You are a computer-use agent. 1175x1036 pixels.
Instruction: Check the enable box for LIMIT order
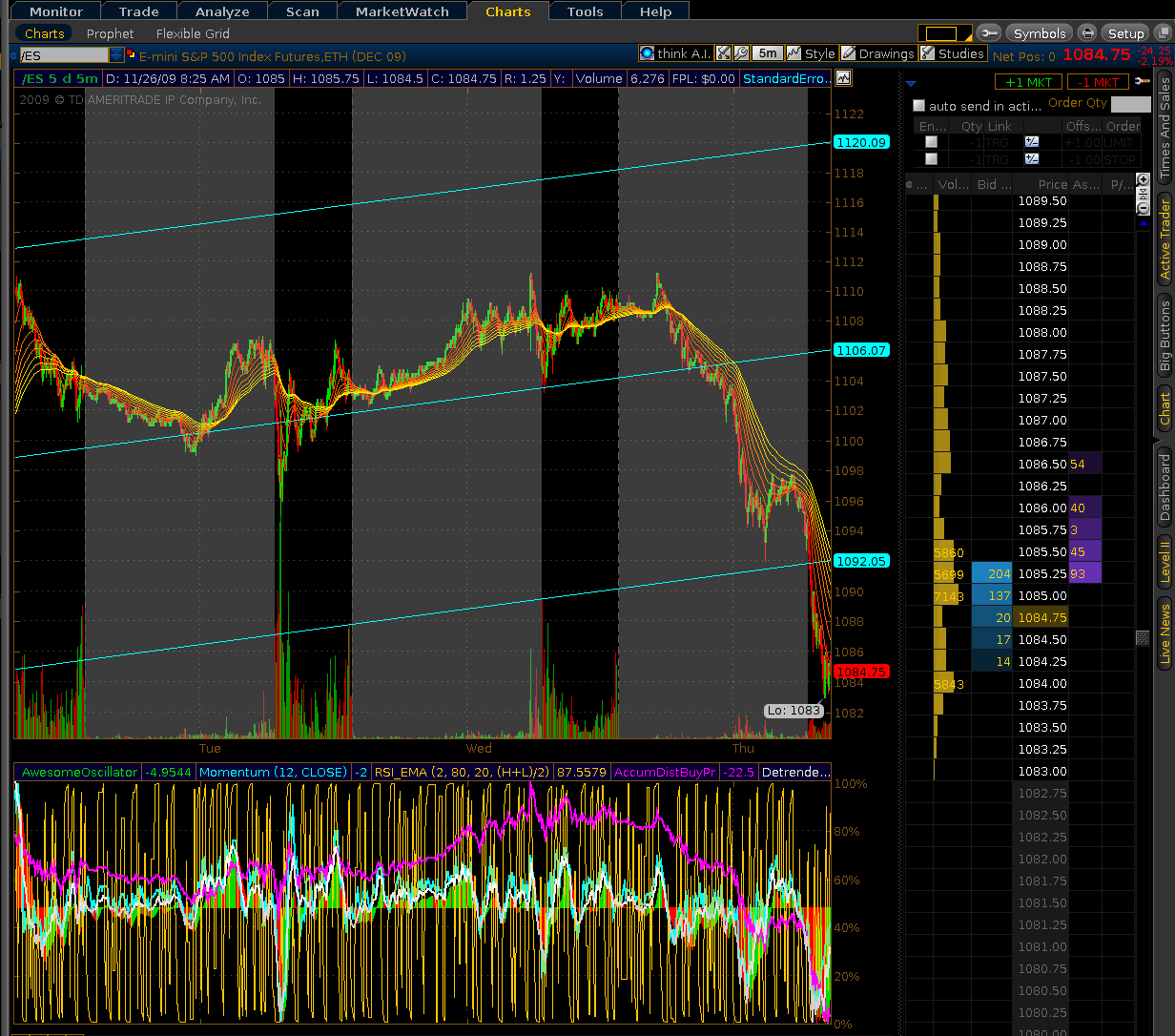coord(932,142)
